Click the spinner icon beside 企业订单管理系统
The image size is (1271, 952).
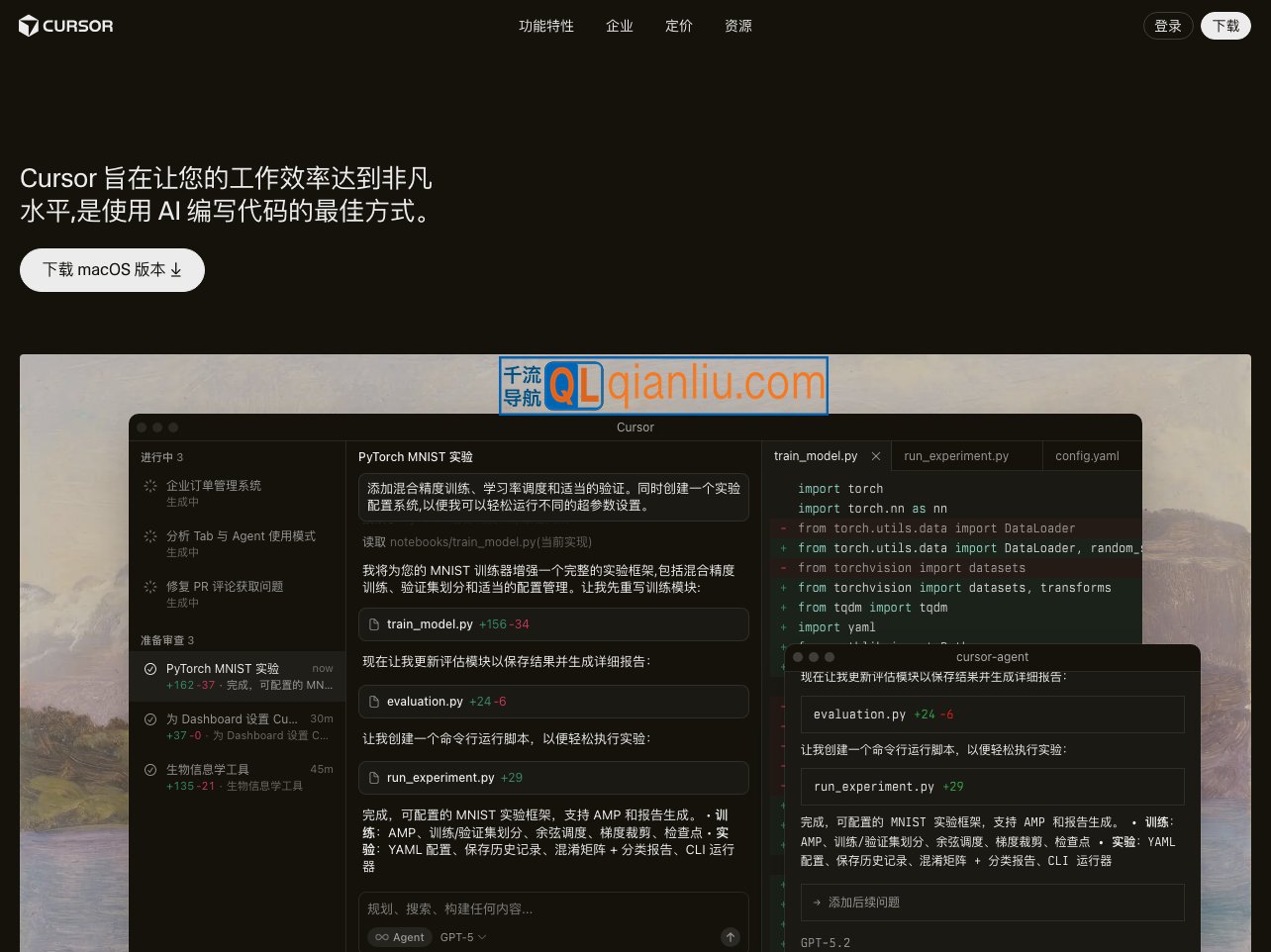point(151,485)
